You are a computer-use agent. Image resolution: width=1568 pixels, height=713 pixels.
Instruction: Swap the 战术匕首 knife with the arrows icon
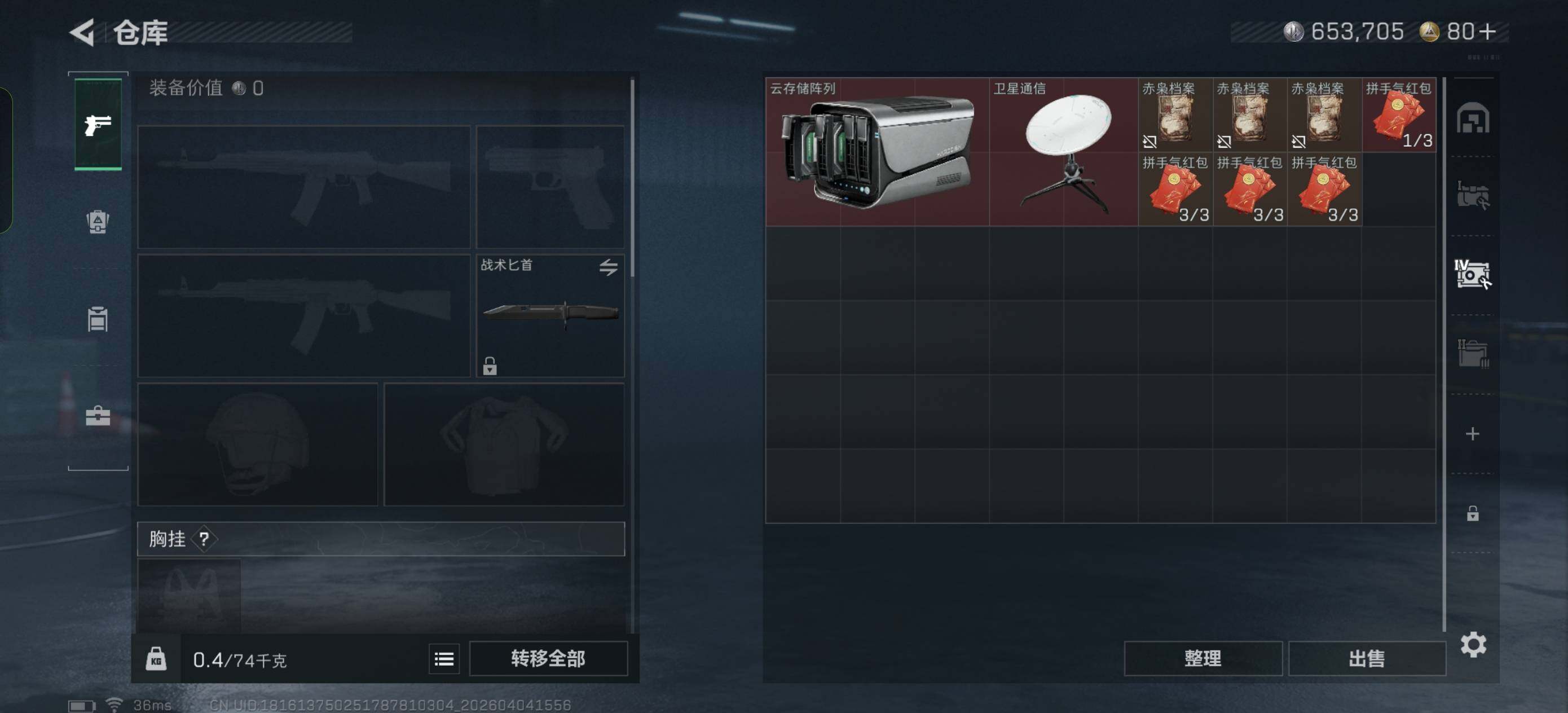(x=608, y=267)
